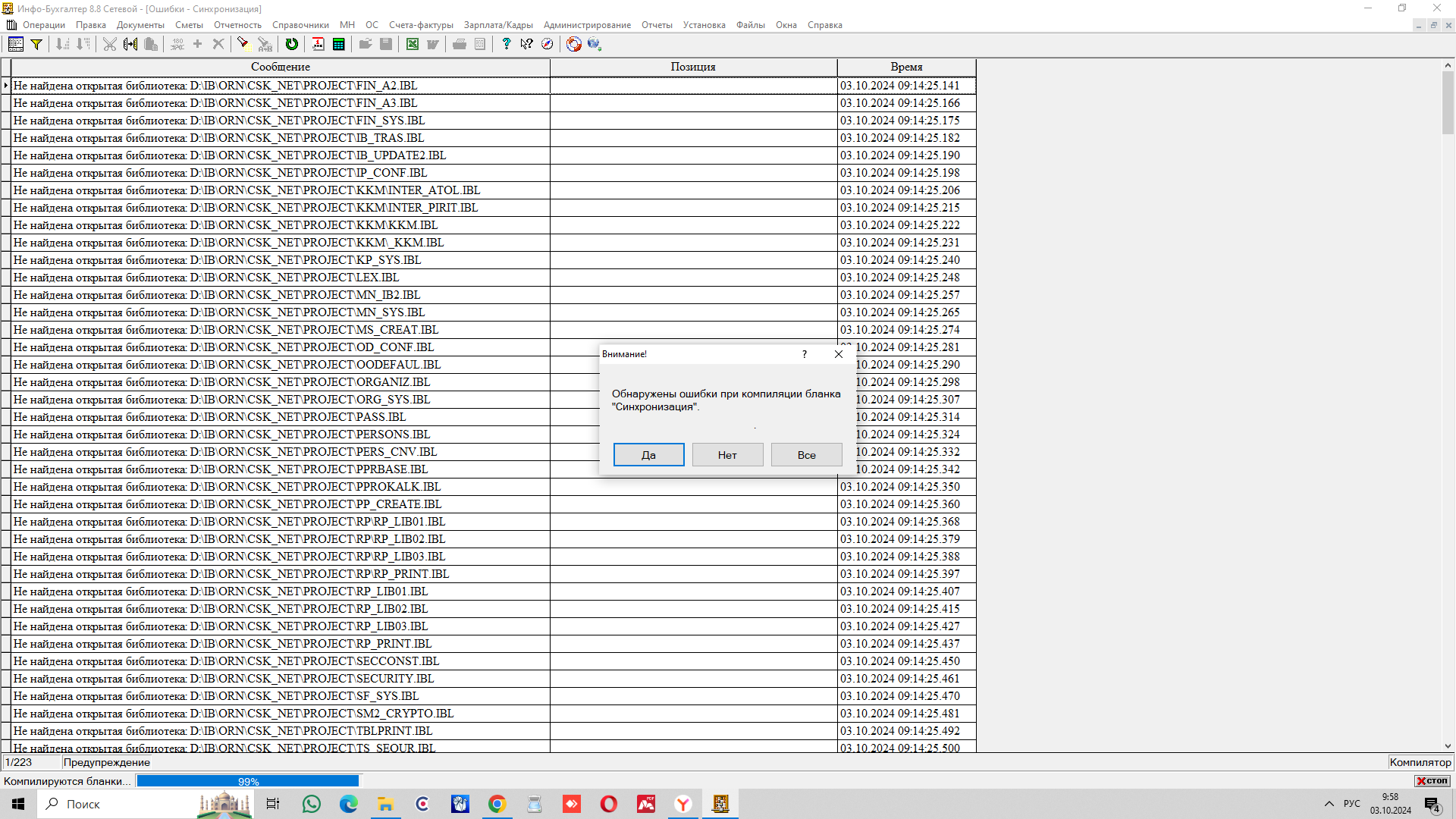Click the table view icon in toolbar
The height and width of the screenshot is (819, 1456).
(x=16, y=44)
